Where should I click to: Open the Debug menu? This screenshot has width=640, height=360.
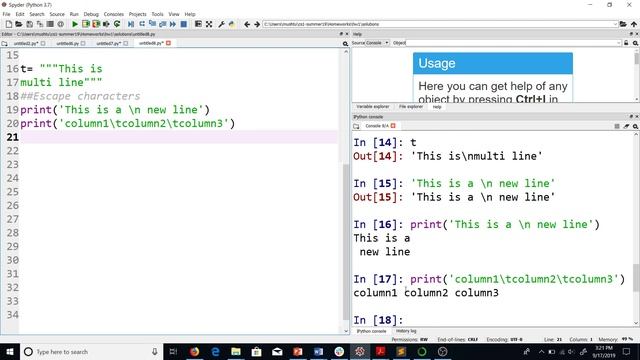pos(91,14)
